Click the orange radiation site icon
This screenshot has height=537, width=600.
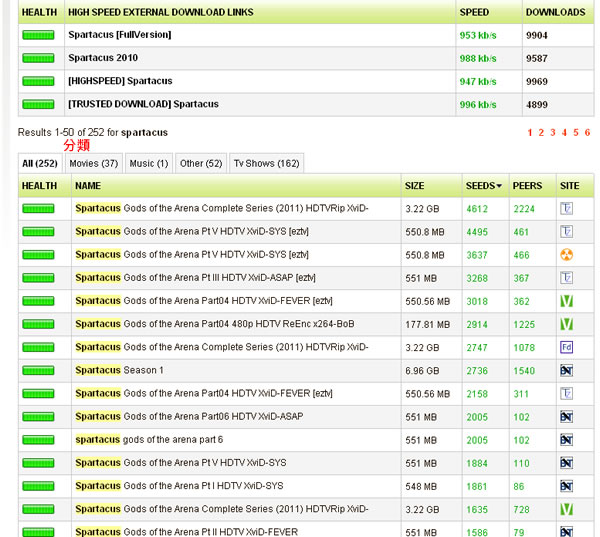[567, 255]
